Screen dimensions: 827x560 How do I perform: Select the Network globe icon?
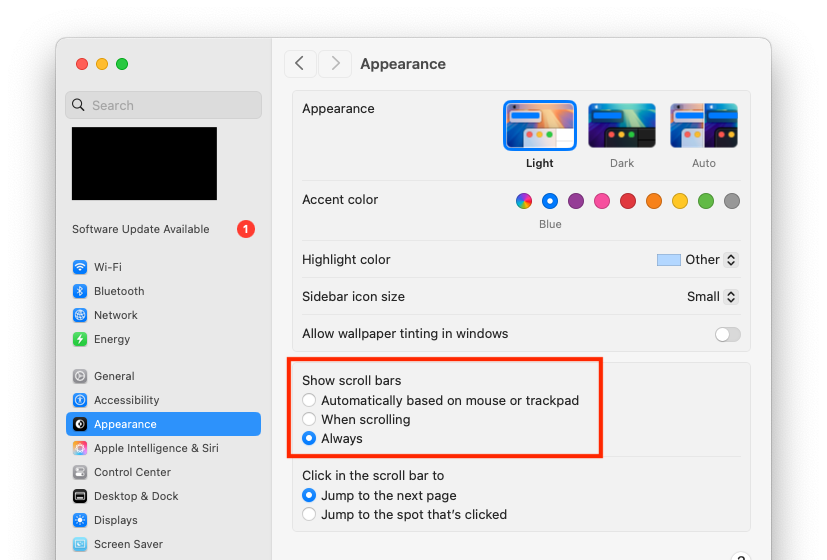[80, 315]
